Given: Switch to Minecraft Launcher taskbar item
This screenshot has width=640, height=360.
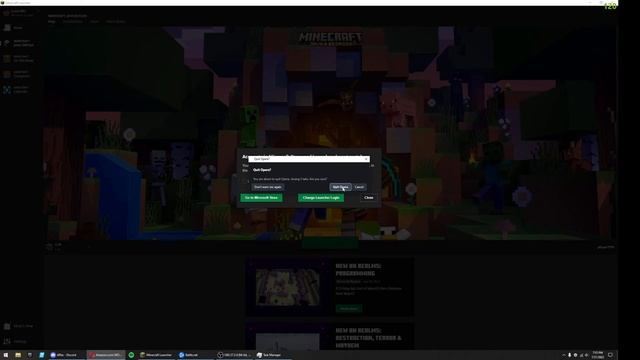Looking at the screenshot, I should (156, 355).
